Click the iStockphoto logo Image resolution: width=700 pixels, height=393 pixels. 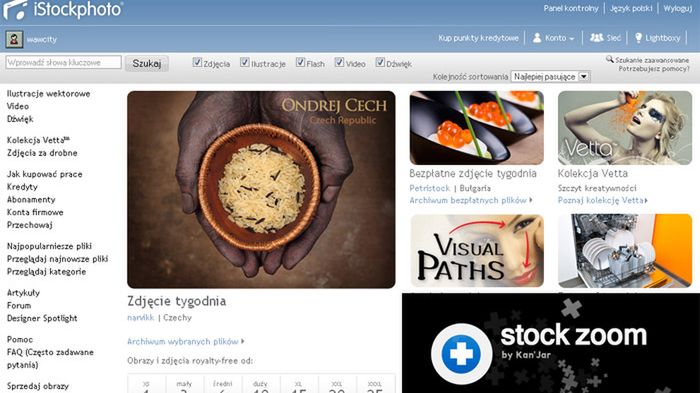[62, 10]
